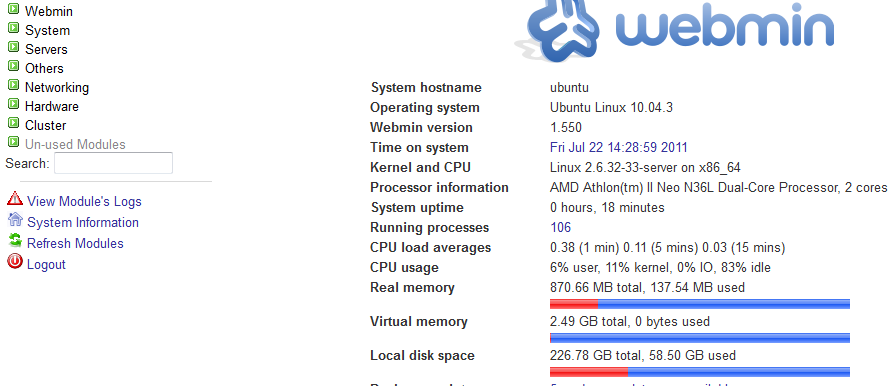Click the red power Logout icon
Viewport: 891px width, 386px height.
pyautogui.click(x=14, y=262)
